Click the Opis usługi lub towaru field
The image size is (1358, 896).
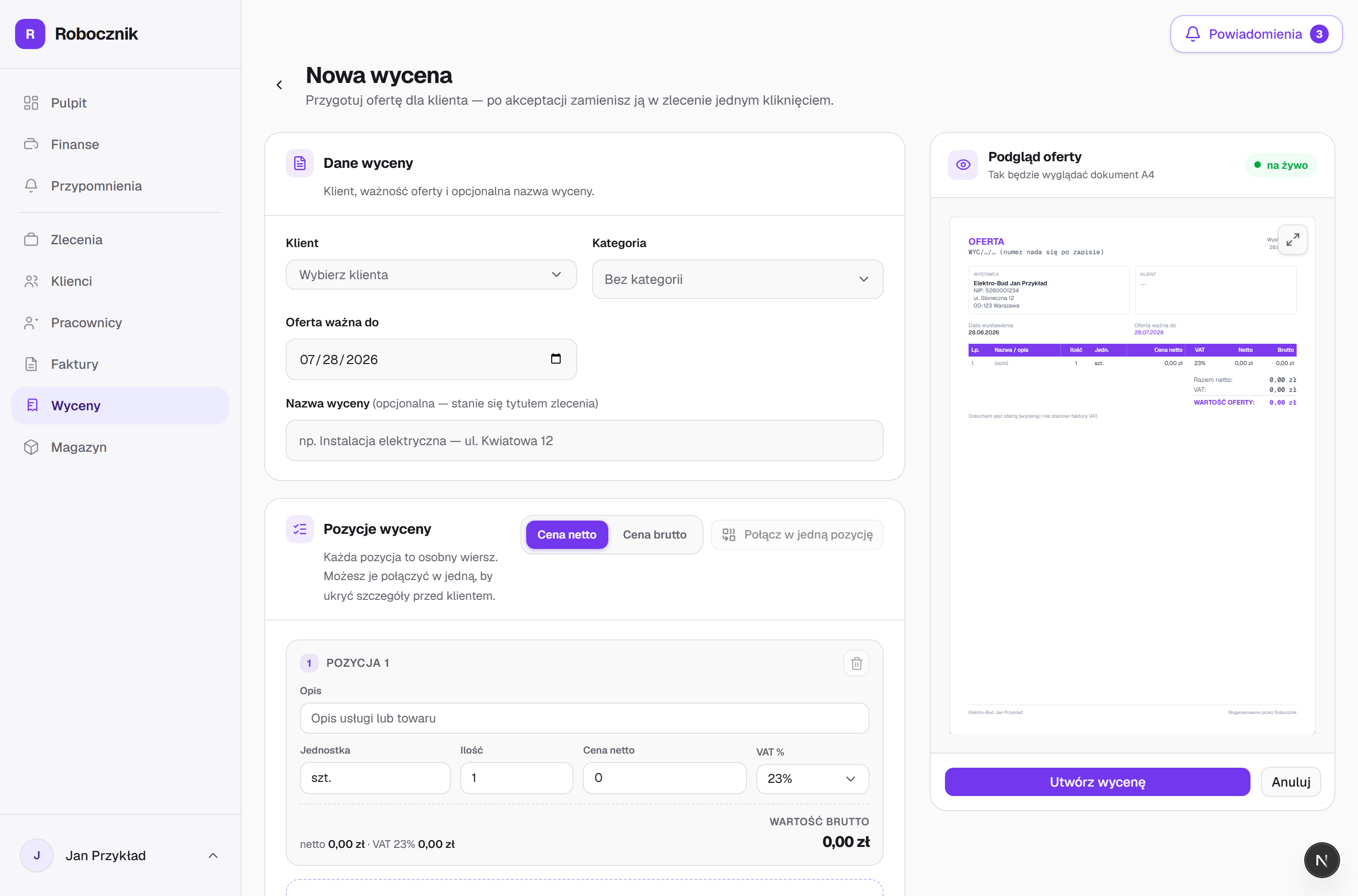click(584, 718)
